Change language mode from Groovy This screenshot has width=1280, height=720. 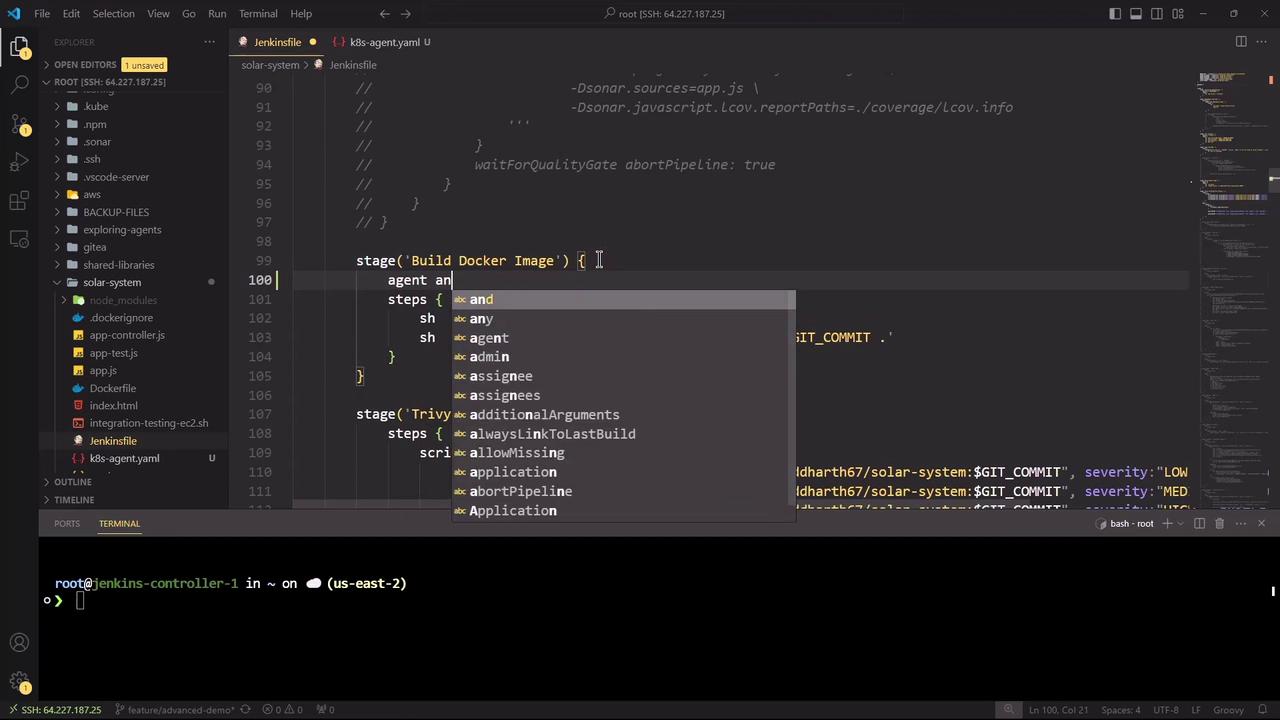click(x=1228, y=710)
